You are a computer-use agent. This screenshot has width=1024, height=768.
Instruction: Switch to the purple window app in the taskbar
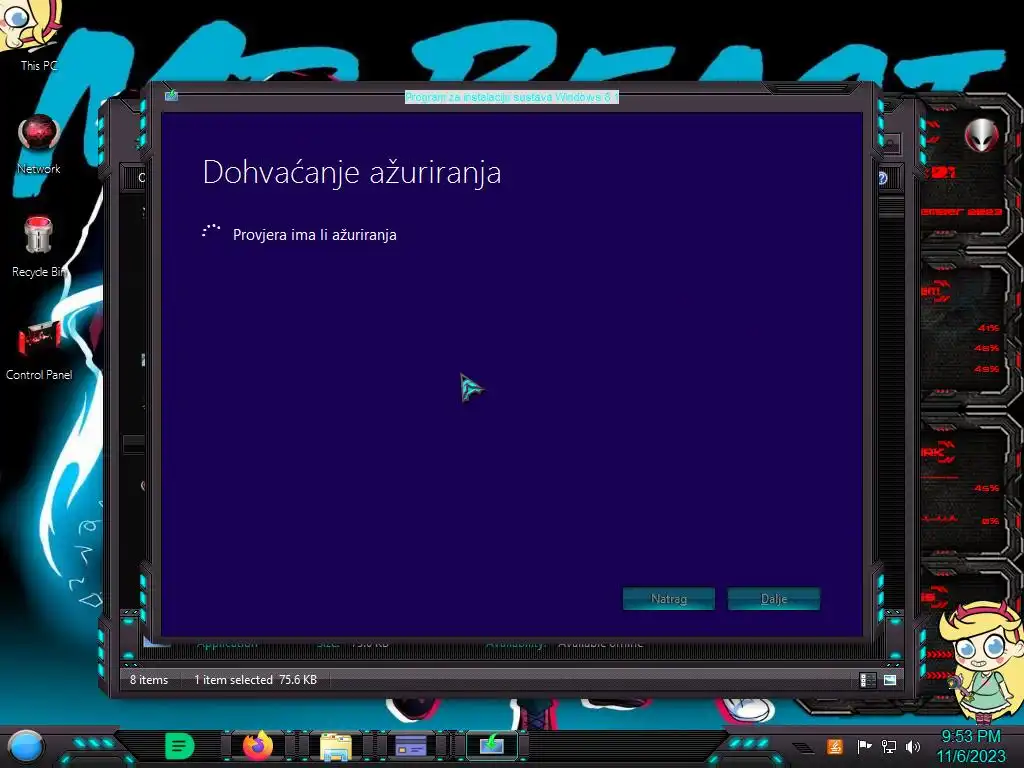pyautogui.click(x=411, y=746)
